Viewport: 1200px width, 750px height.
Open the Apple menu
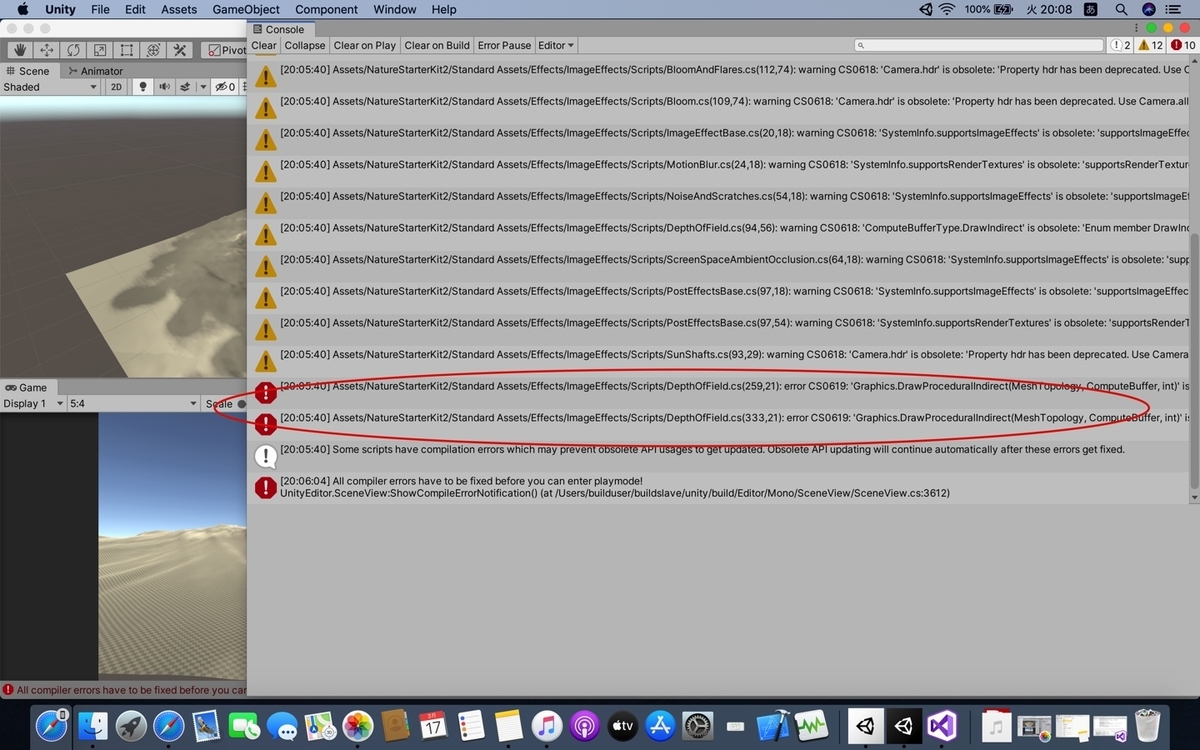point(22,10)
